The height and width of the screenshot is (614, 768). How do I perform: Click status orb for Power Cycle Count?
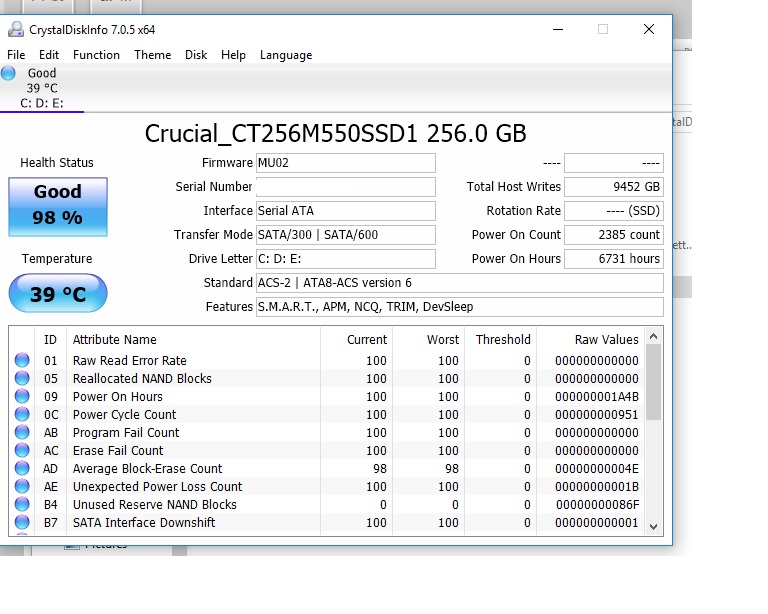(22, 414)
